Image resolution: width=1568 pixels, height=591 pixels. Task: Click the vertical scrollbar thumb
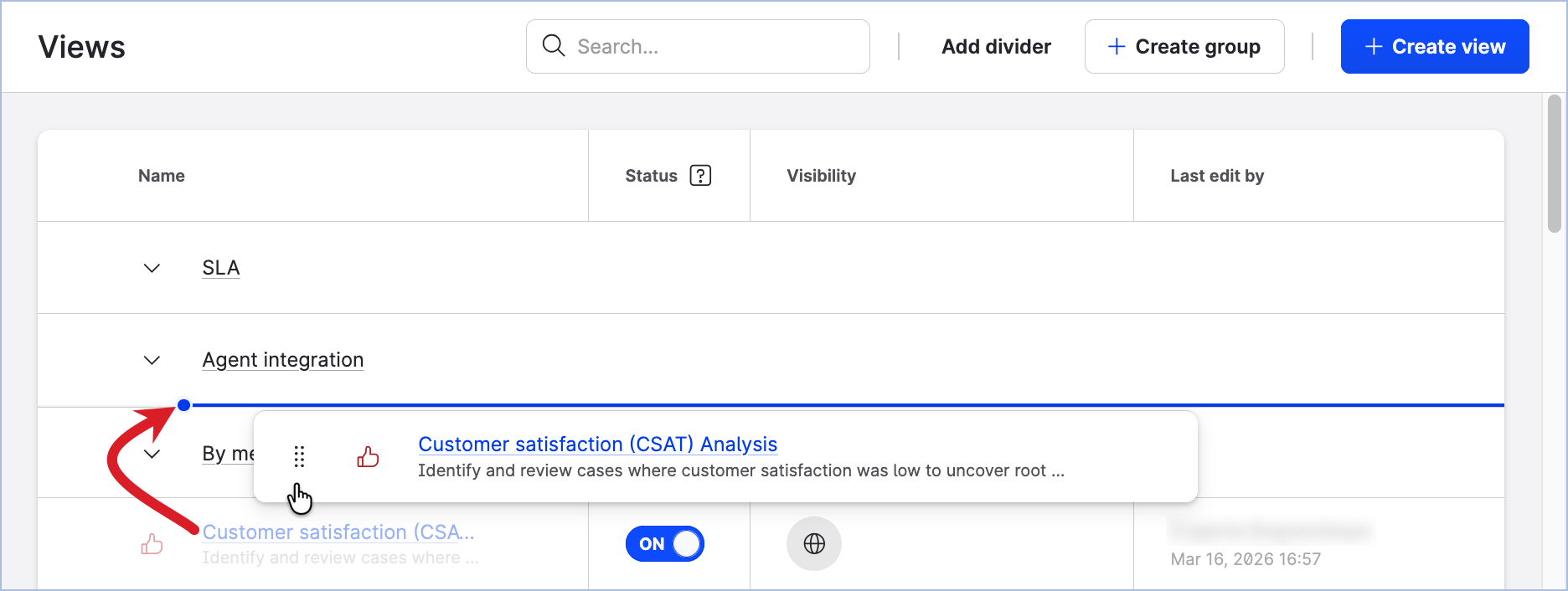[1554, 163]
